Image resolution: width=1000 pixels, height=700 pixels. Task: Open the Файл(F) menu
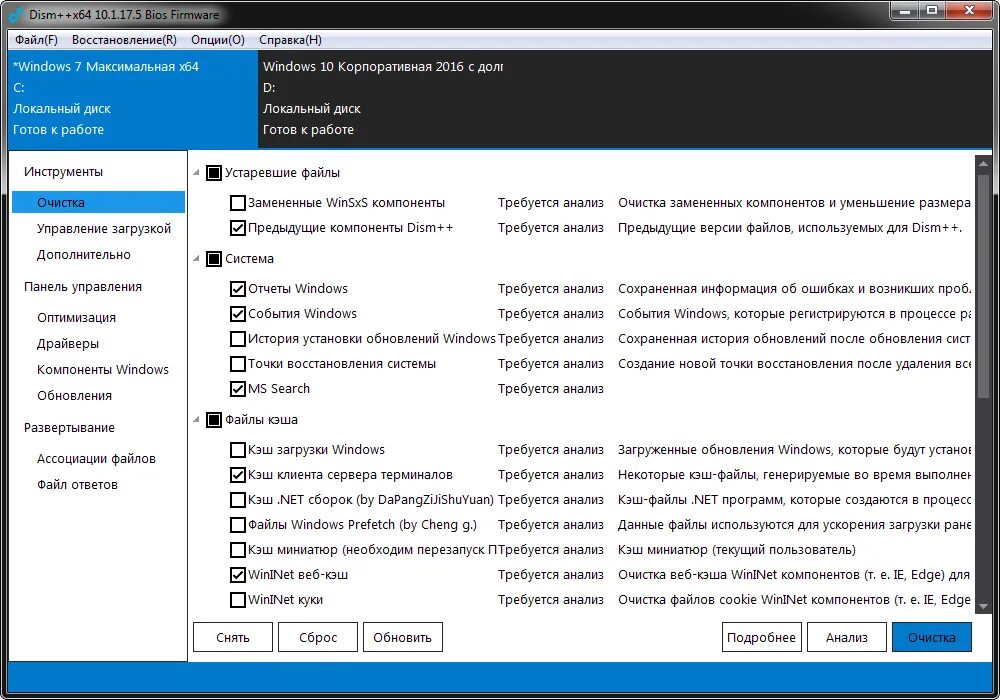(x=36, y=40)
